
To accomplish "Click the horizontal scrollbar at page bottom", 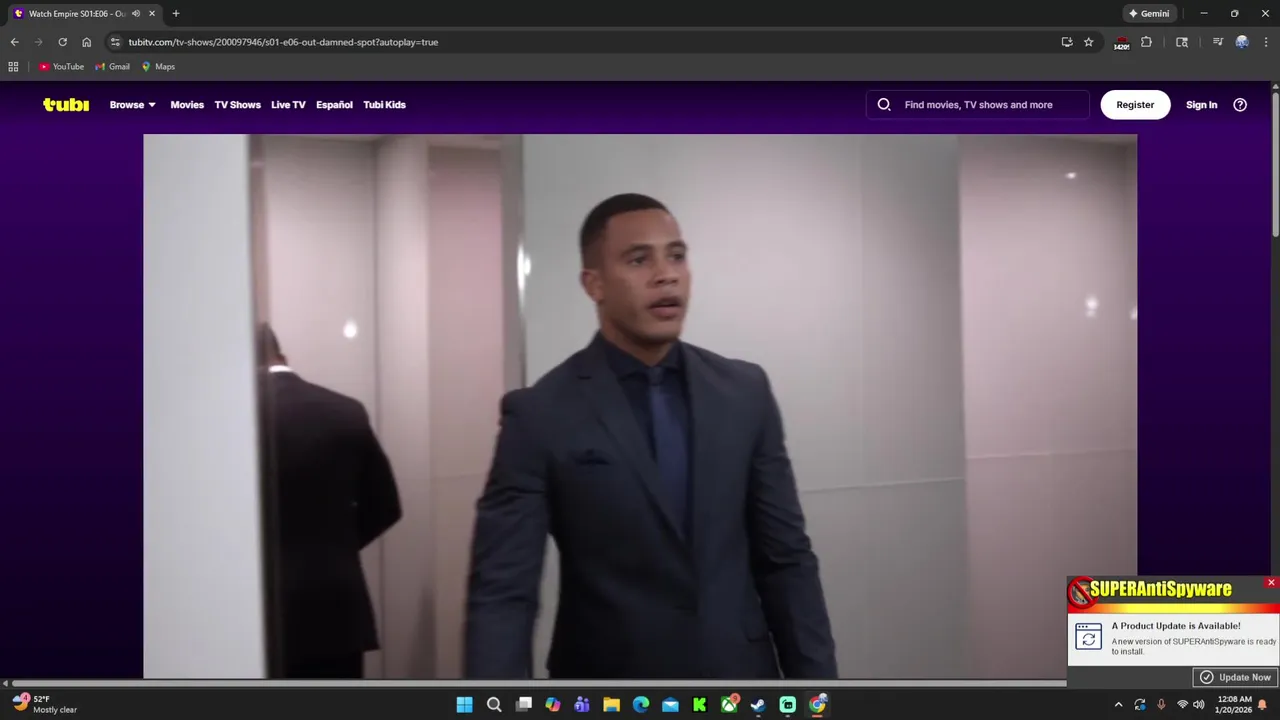I will (x=540, y=683).
